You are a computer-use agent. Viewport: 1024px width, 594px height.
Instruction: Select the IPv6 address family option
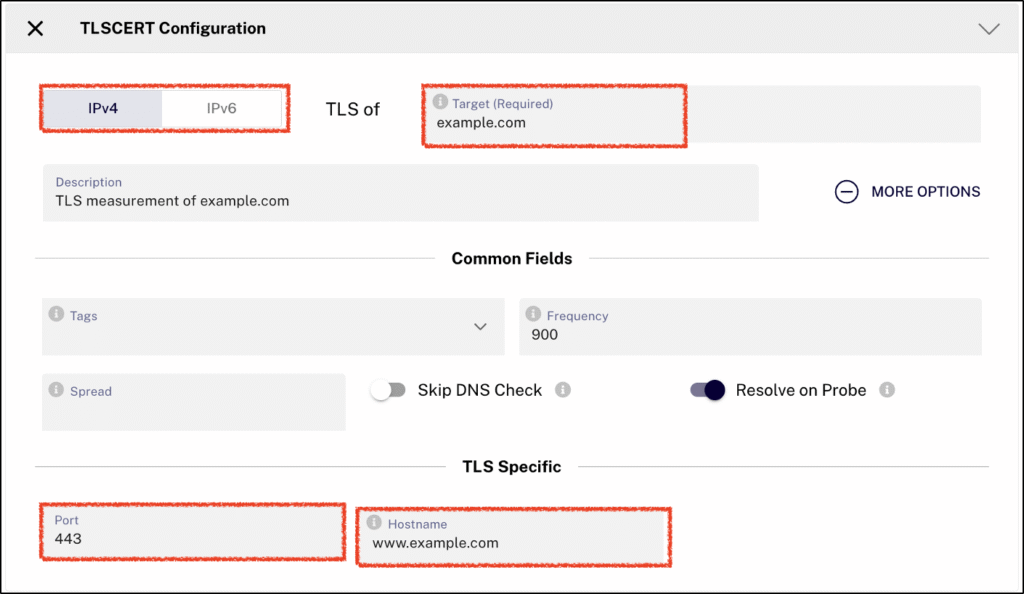coord(221,108)
